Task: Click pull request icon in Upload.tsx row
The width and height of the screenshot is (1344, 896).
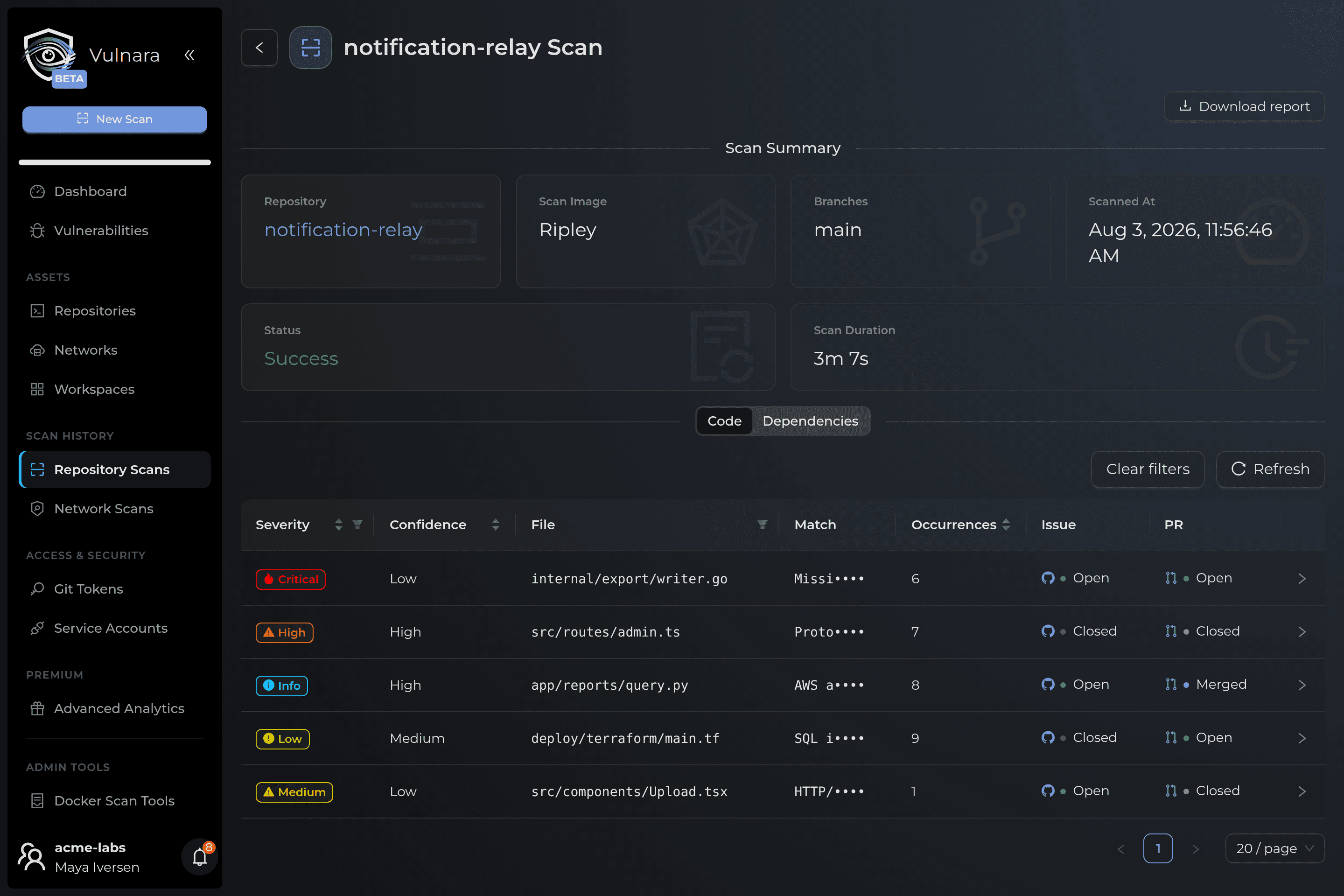Action: click(1171, 791)
